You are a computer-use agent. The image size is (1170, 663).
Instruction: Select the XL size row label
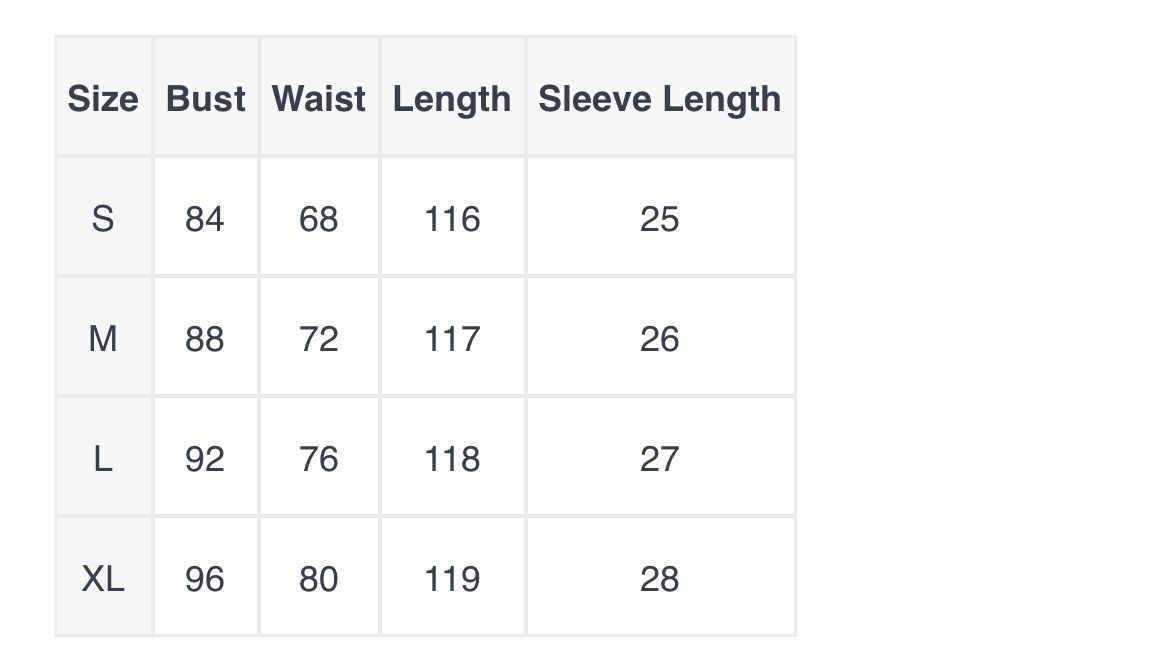[x=103, y=578]
